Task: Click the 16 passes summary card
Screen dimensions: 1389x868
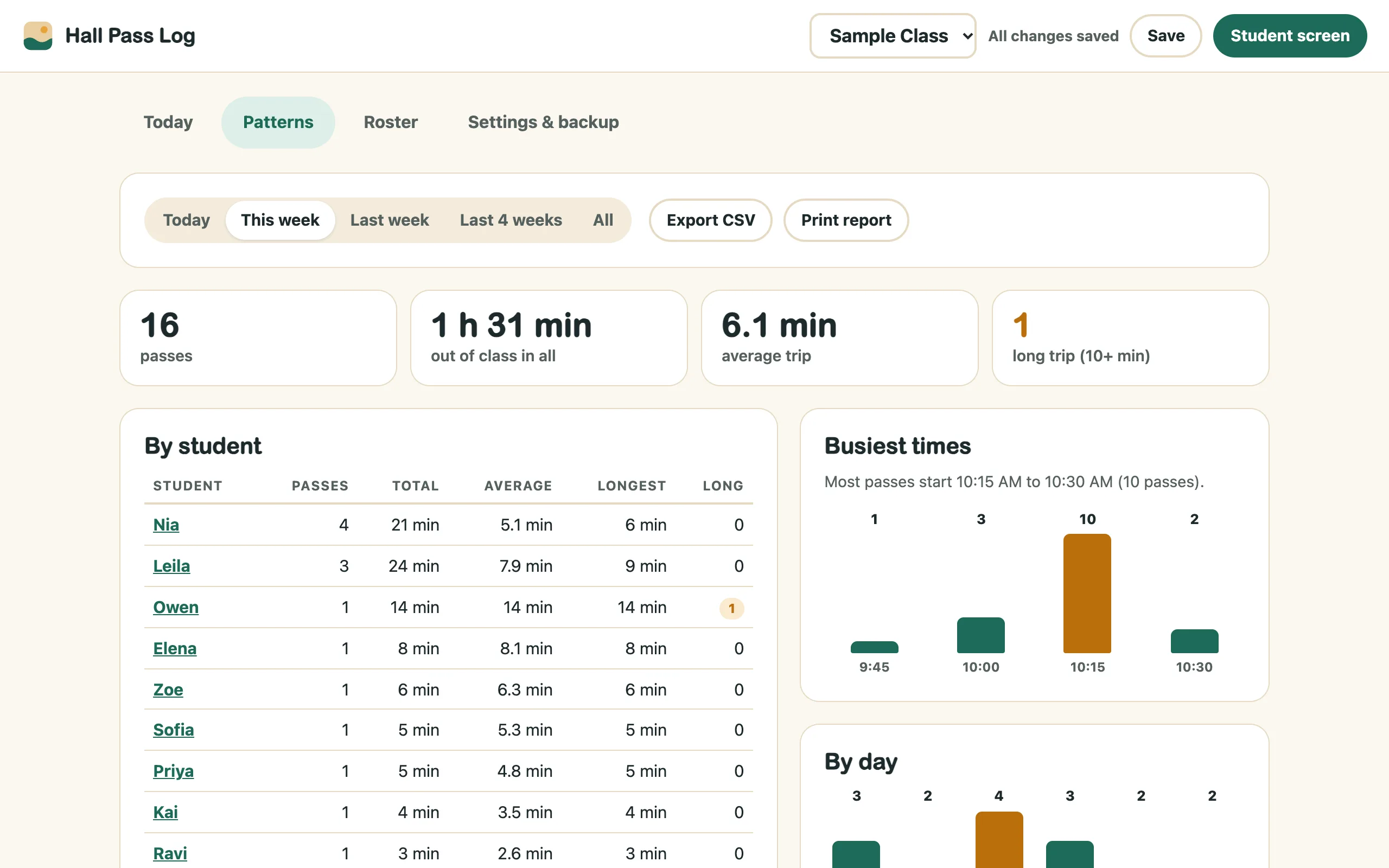Action: click(x=258, y=338)
